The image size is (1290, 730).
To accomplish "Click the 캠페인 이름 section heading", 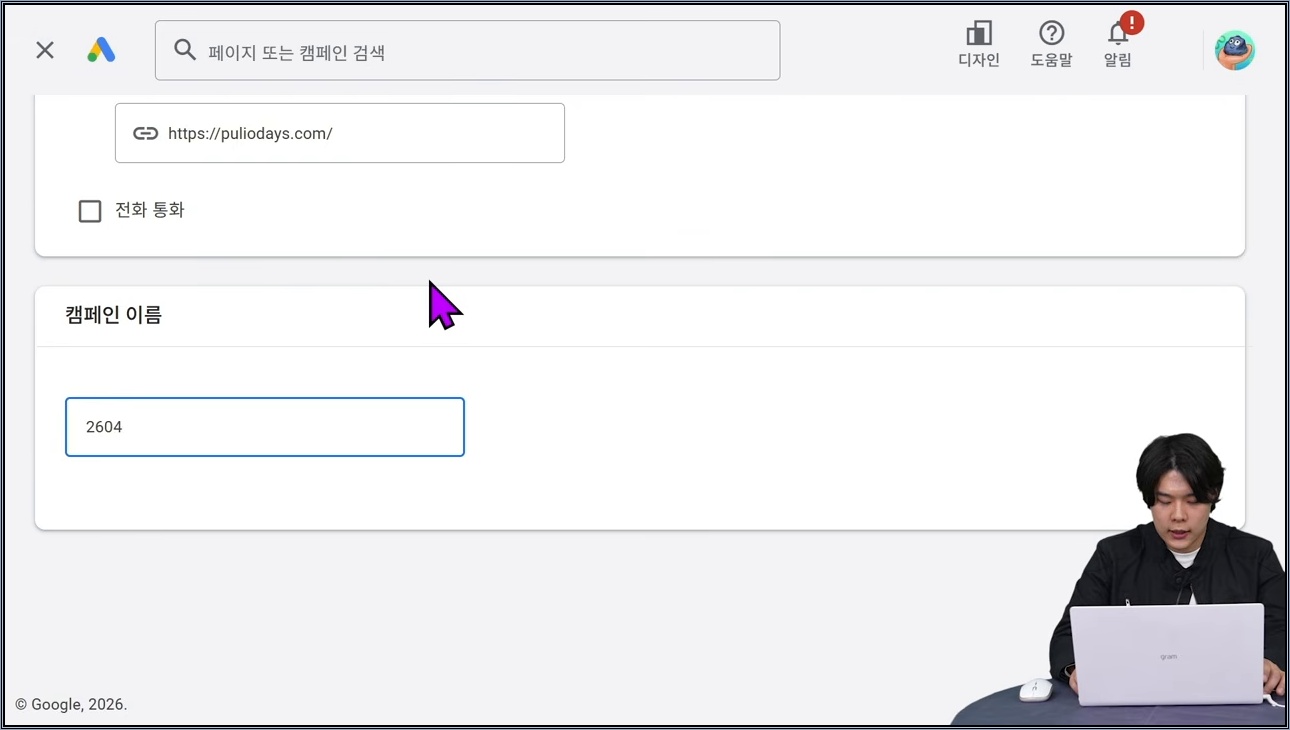I will coord(114,315).
